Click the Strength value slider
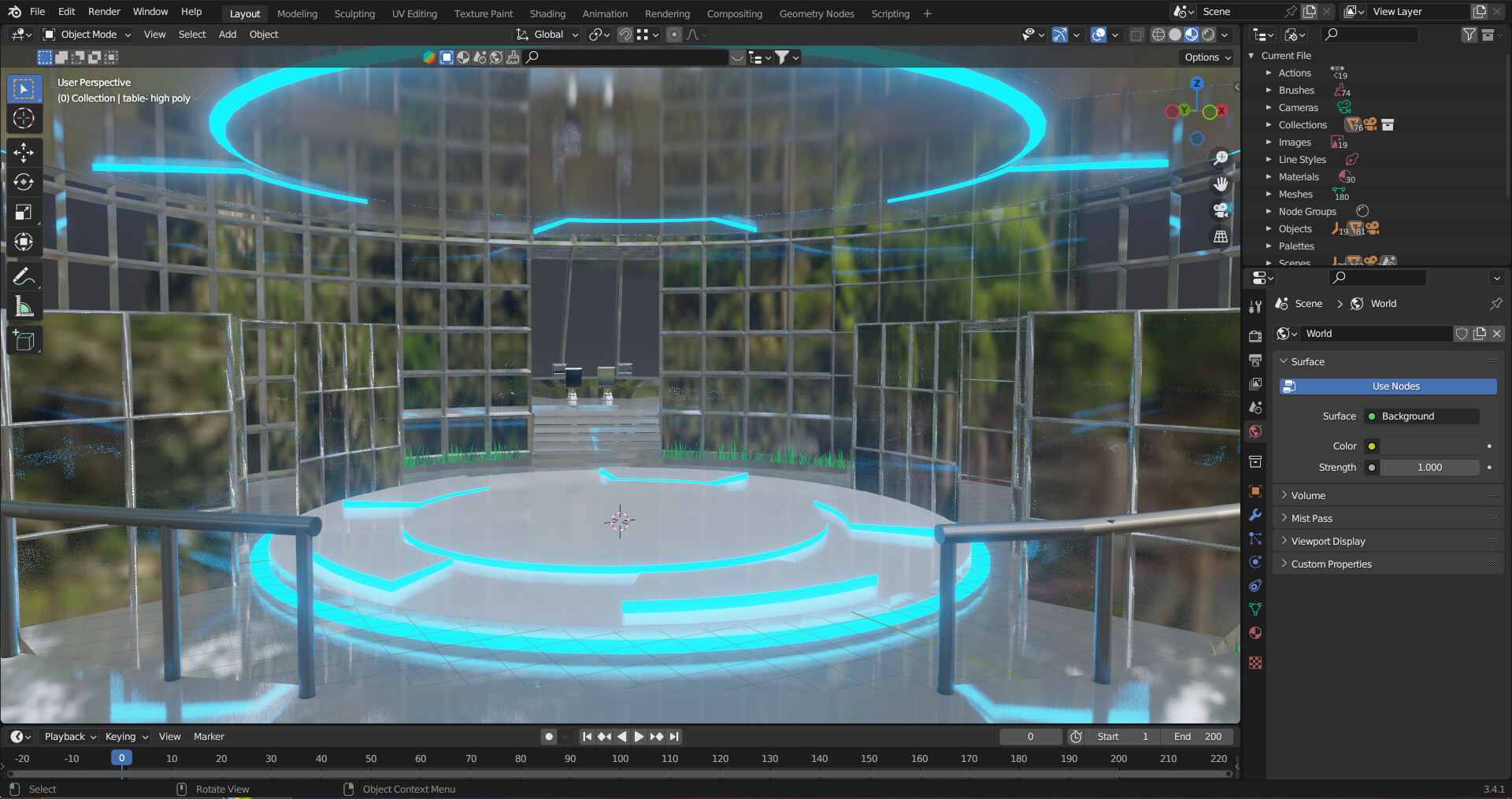The image size is (1512, 799). 1429,468
